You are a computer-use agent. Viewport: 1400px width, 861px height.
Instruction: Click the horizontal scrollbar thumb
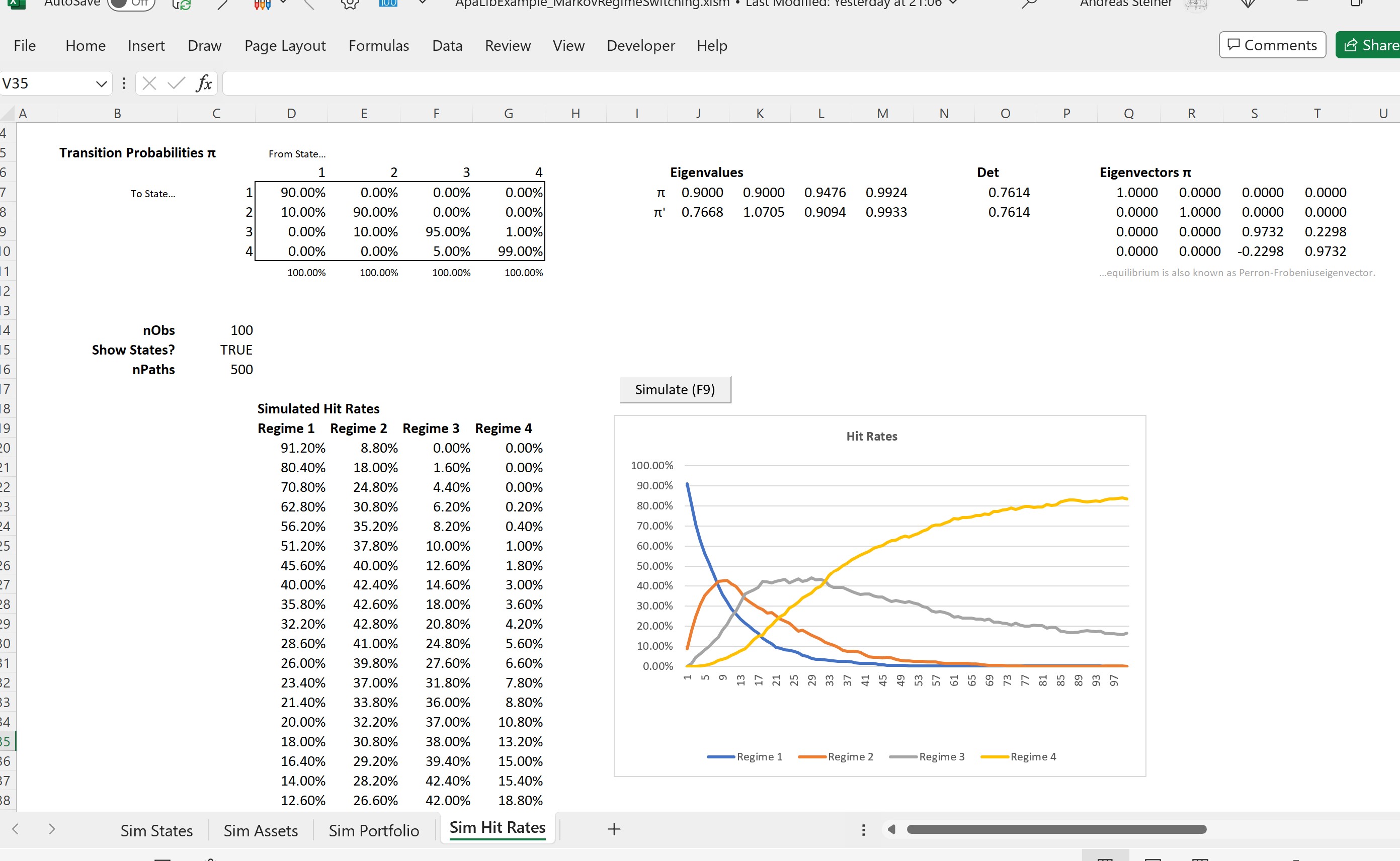tap(1056, 829)
